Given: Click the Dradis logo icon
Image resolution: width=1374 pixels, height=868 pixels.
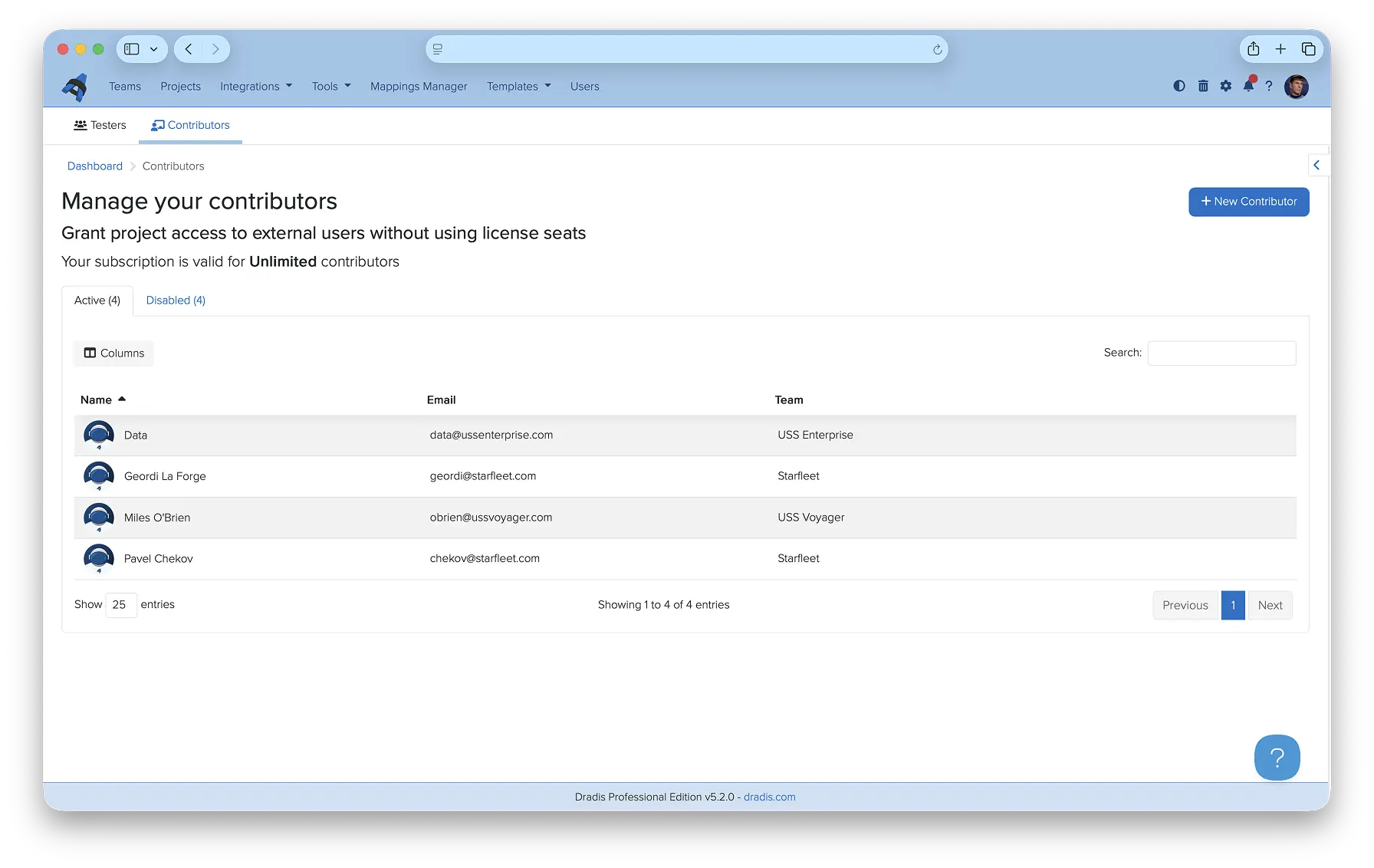Looking at the screenshot, I should pos(75,87).
